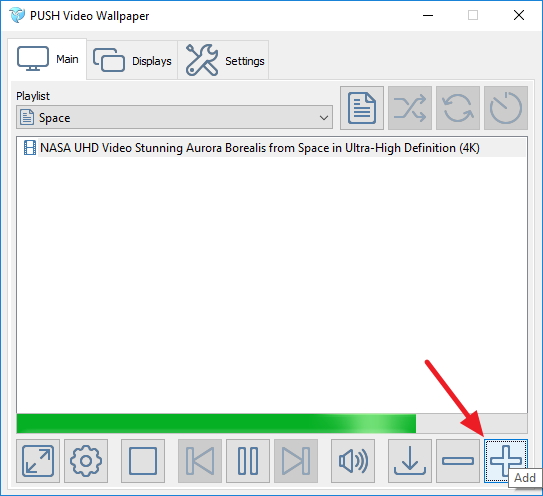This screenshot has width=543, height=496.
Task: Toggle shuffle playback button
Action: coord(410,108)
